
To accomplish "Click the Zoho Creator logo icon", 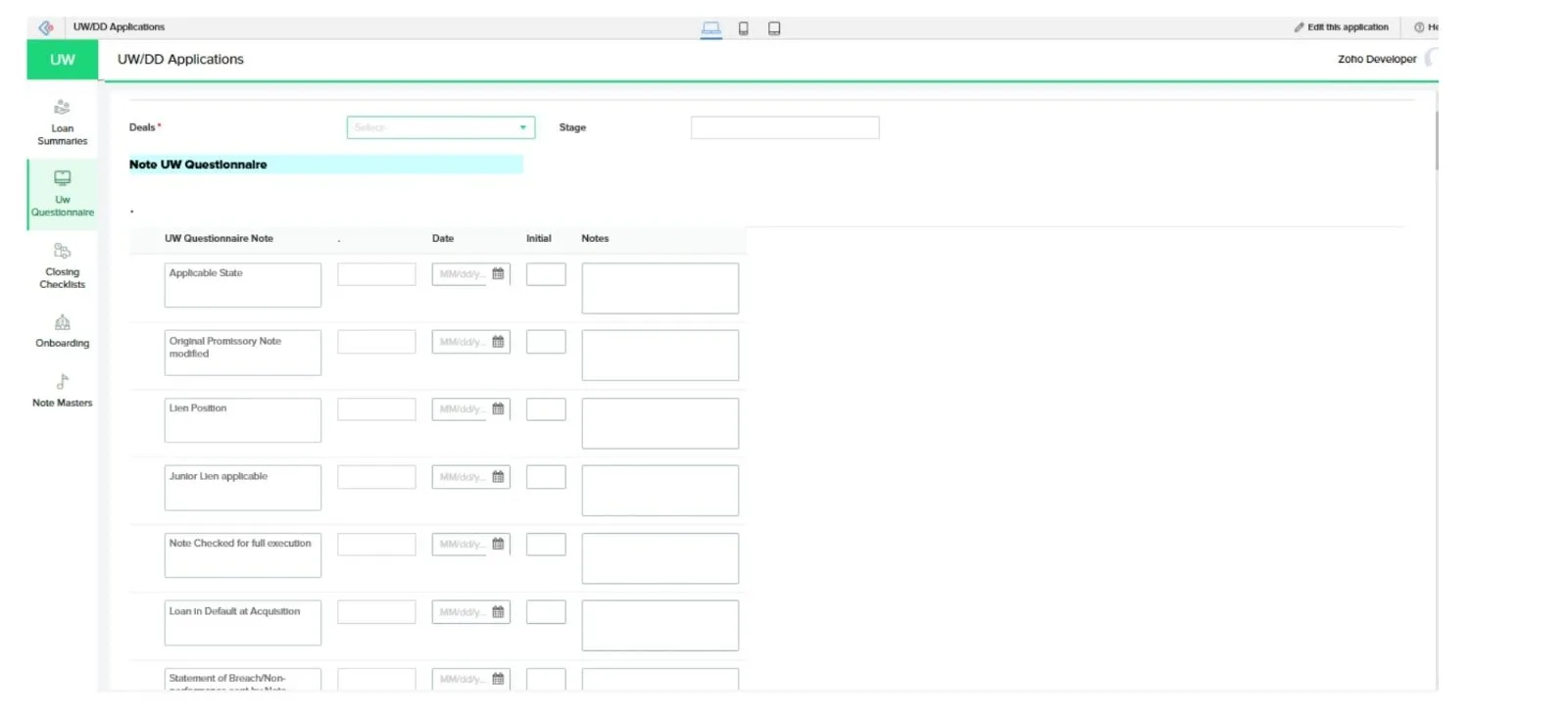I will point(46,27).
